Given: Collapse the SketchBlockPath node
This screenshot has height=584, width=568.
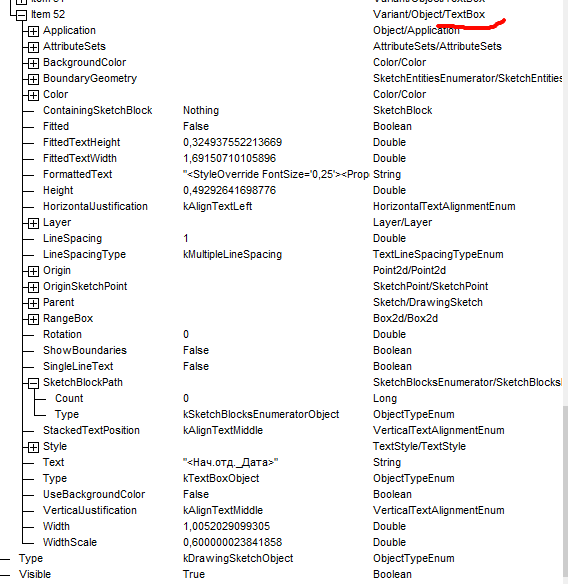Looking at the screenshot, I should [x=33, y=383].
